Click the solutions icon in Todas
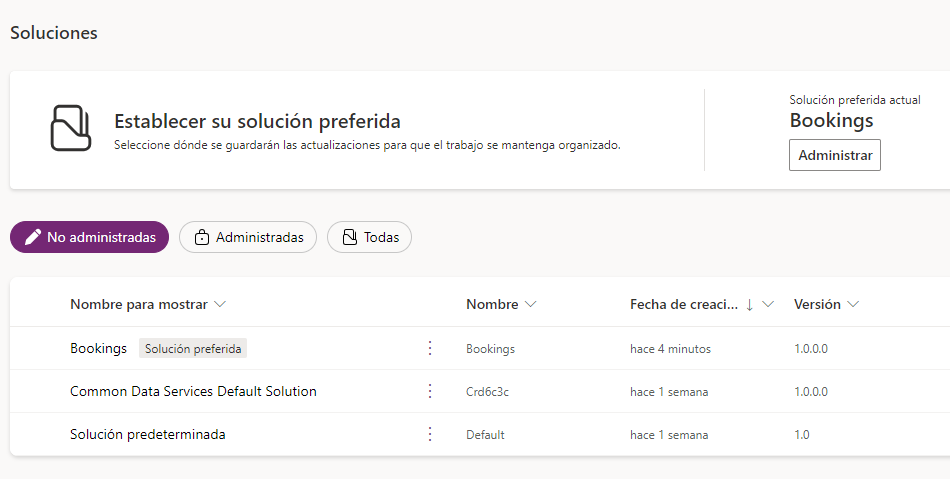The height and width of the screenshot is (479, 950). coord(349,237)
